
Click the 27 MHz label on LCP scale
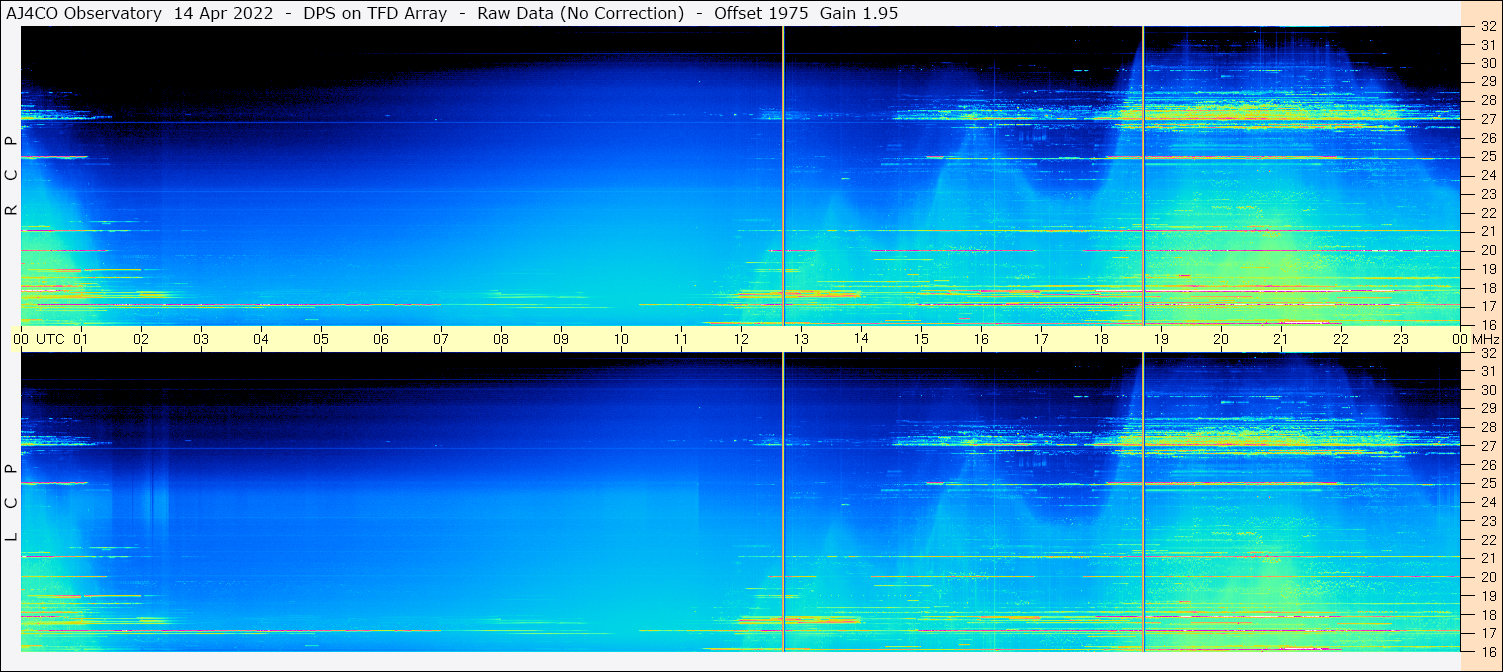click(1488, 446)
